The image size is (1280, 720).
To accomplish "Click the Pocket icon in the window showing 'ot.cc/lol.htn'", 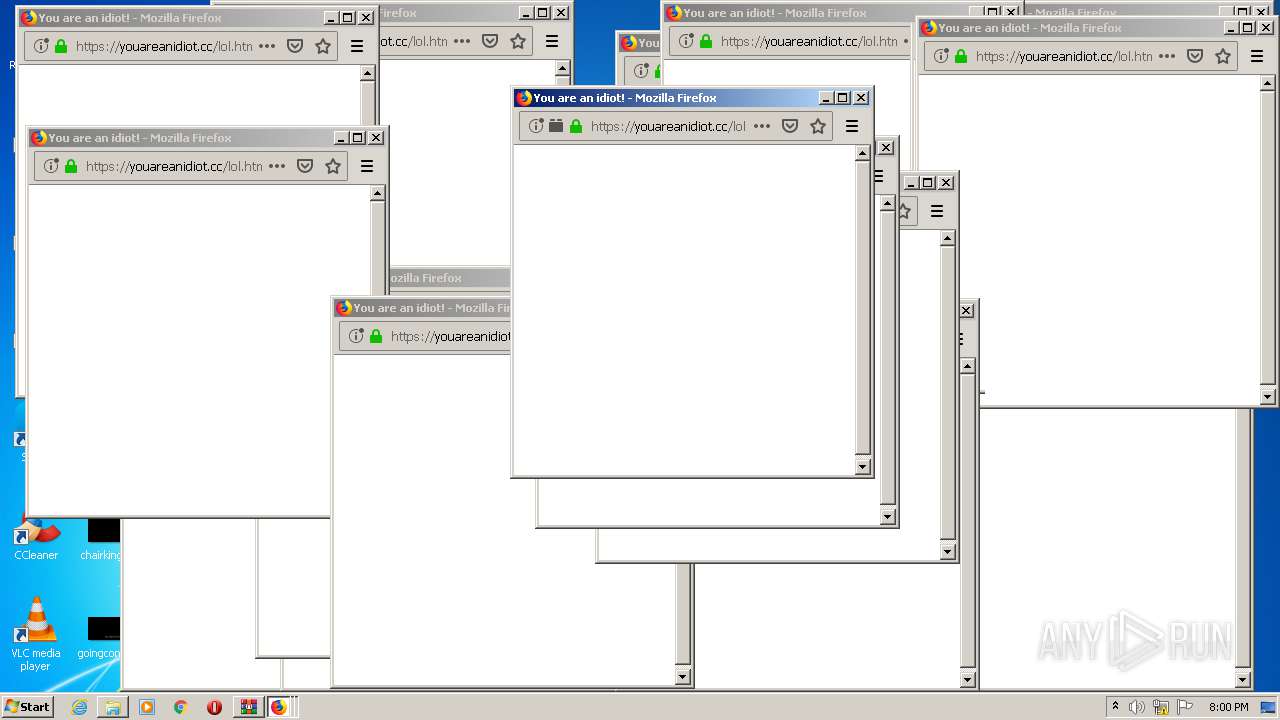I will click(x=490, y=41).
